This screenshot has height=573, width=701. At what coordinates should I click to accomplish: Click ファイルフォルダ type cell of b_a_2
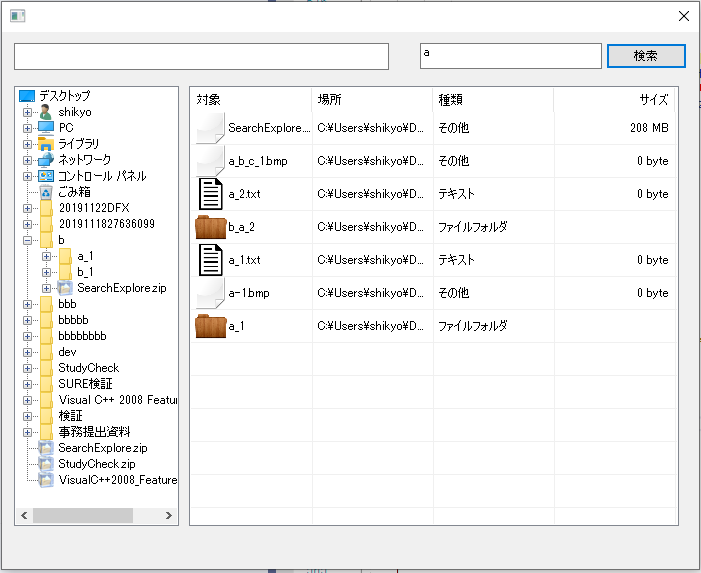473,227
